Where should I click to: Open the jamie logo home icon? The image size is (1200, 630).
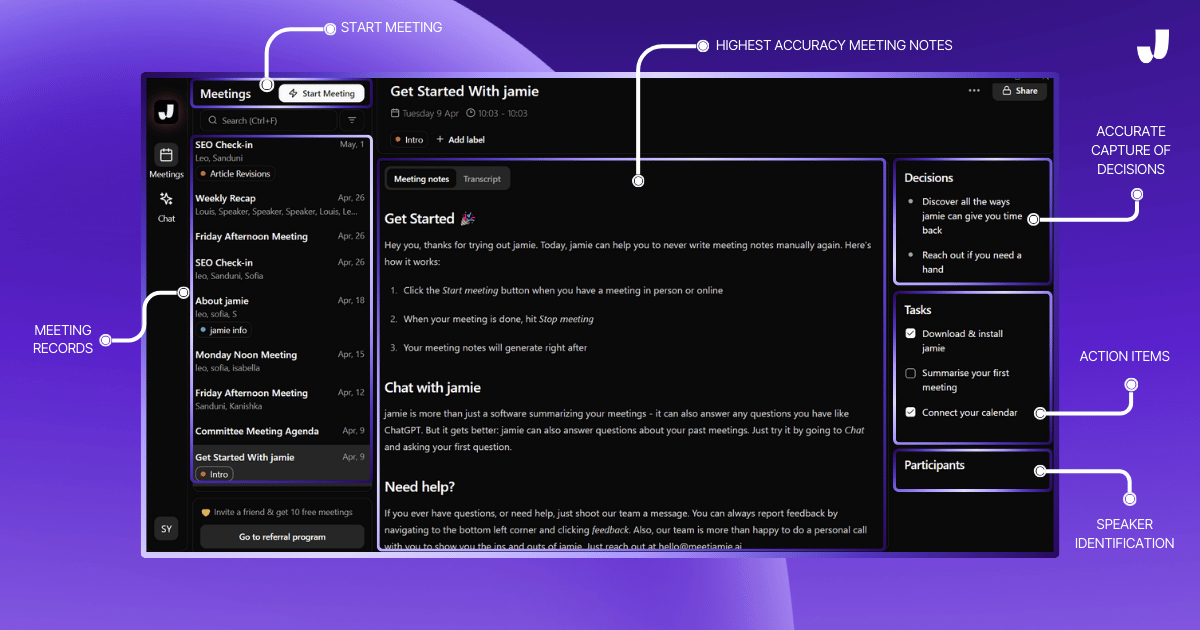point(166,112)
